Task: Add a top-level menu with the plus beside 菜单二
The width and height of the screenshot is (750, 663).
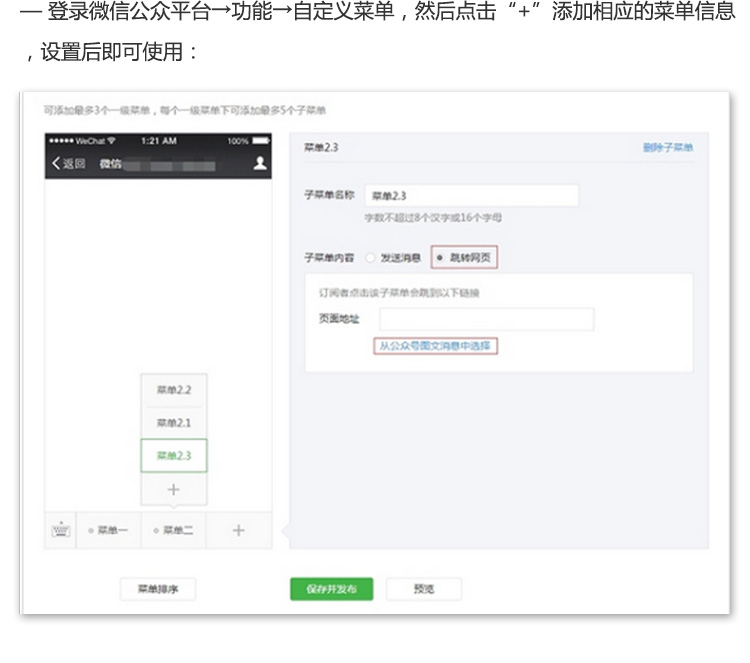Action: click(238, 530)
